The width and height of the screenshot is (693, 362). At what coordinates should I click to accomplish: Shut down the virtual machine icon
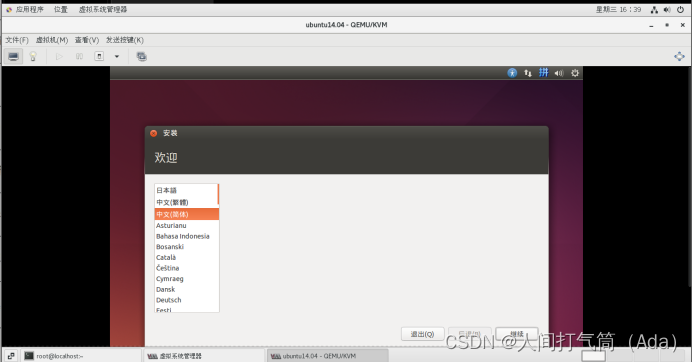tap(99, 57)
